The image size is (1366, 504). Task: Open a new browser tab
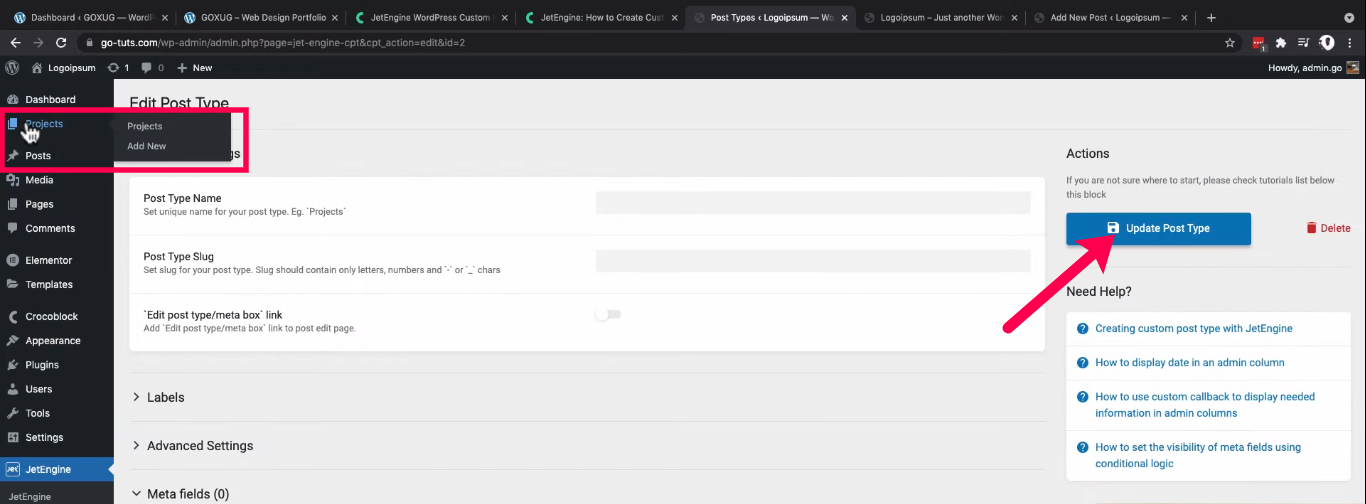[1211, 17]
